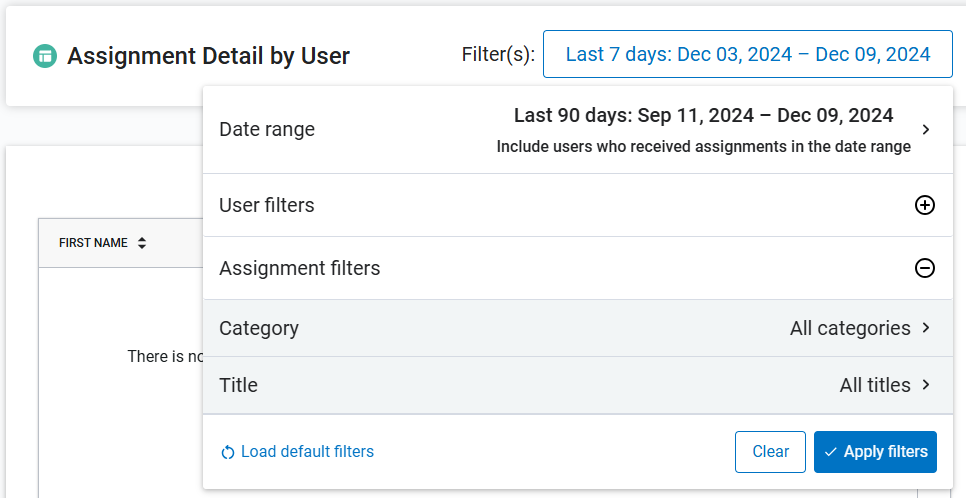Screen dimensions: 966x498
Task: Open the Filter(s) Last 7 days dropdown
Action: click(x=747, y=54)
